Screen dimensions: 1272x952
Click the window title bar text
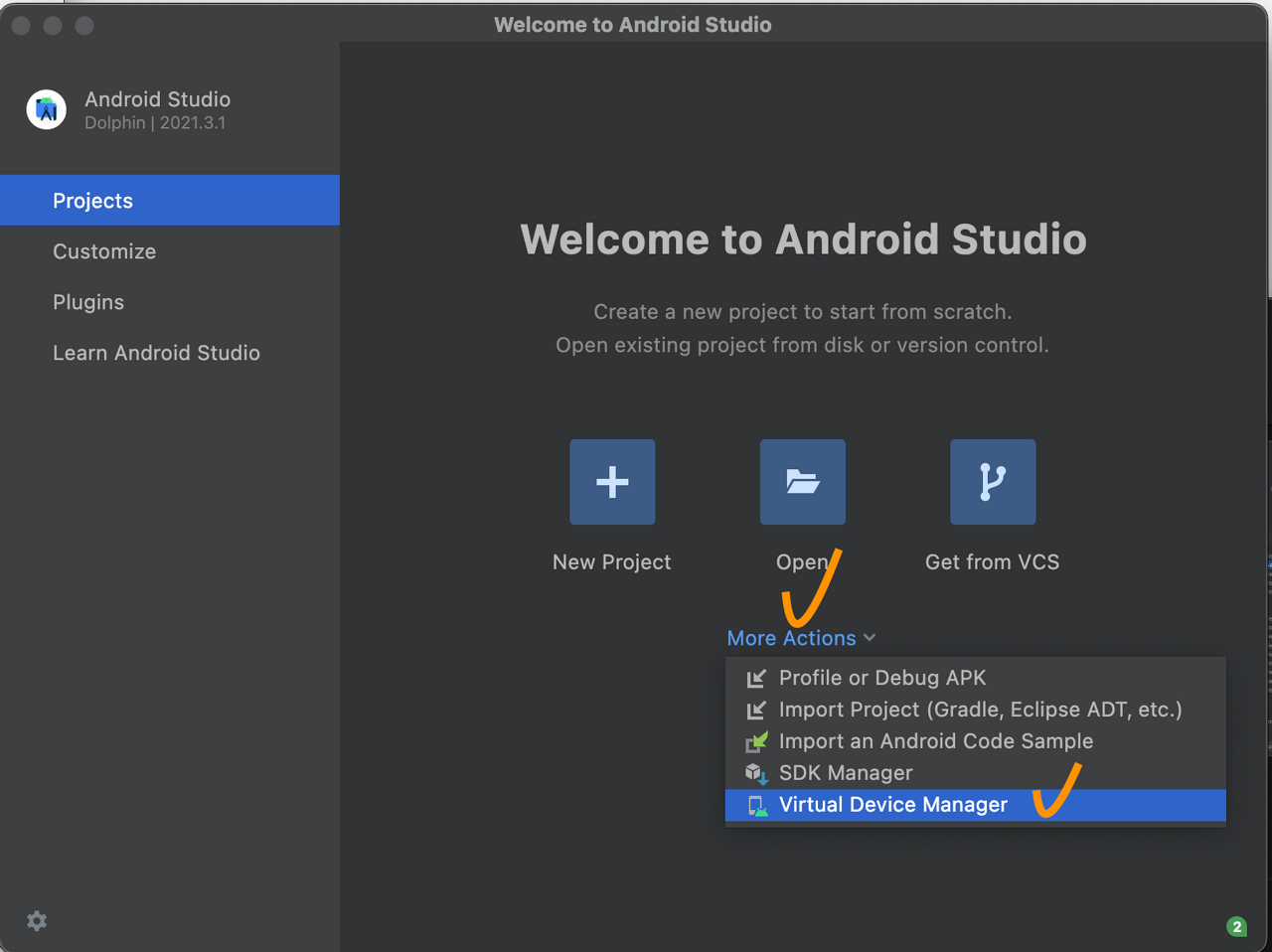633,25
